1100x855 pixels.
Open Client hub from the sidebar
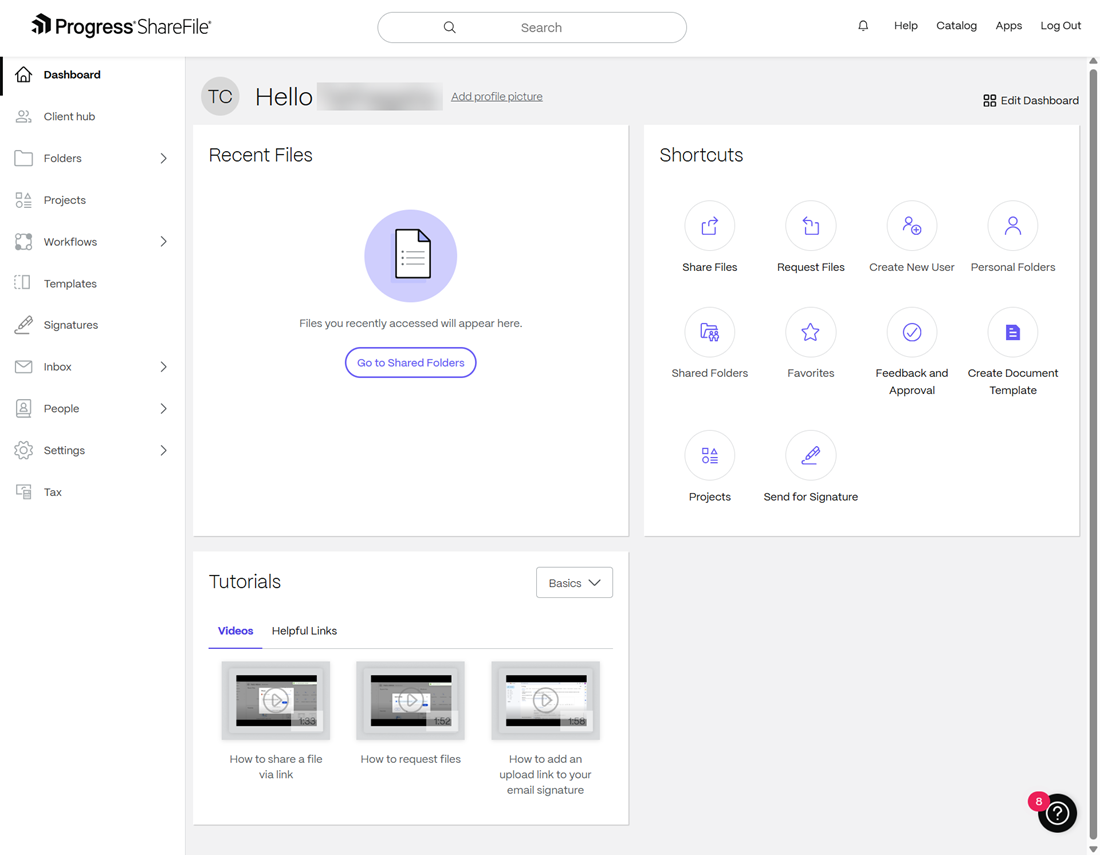click(69, 117)
